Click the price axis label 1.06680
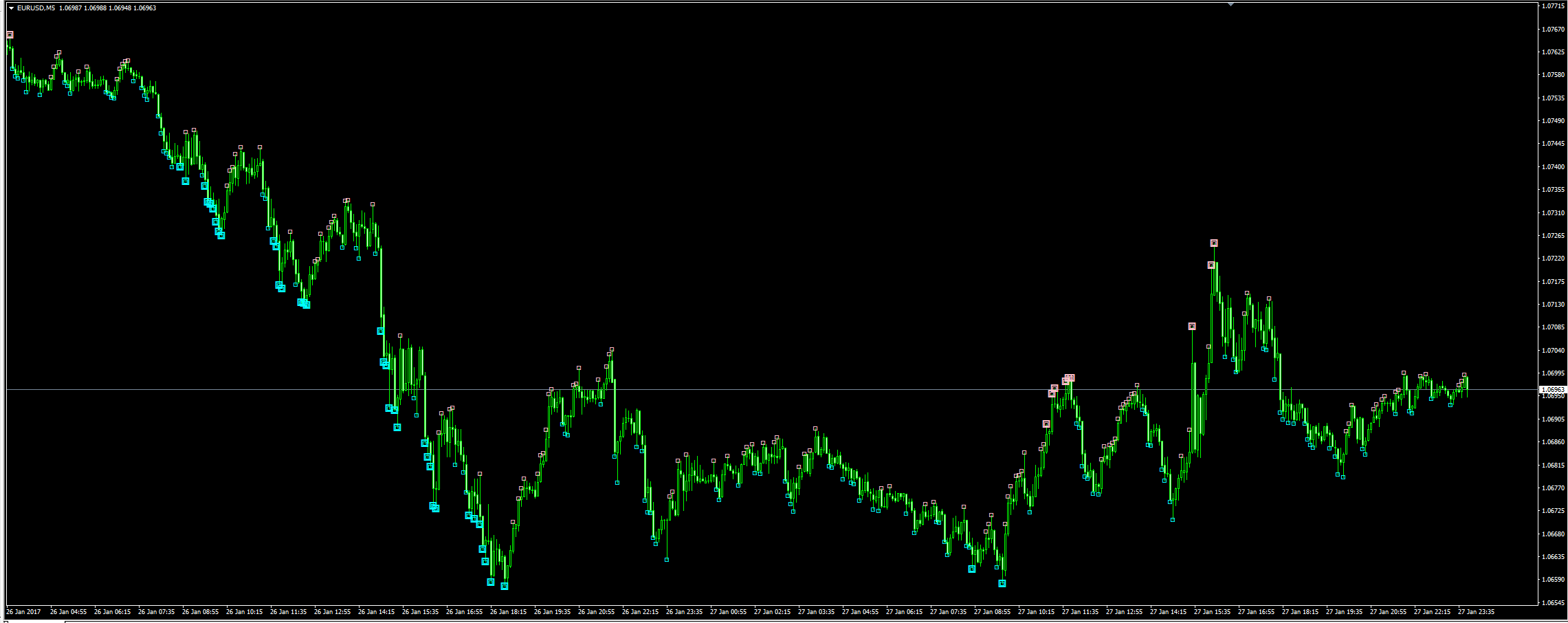1568x623 pixels. tap(1554, 534)
